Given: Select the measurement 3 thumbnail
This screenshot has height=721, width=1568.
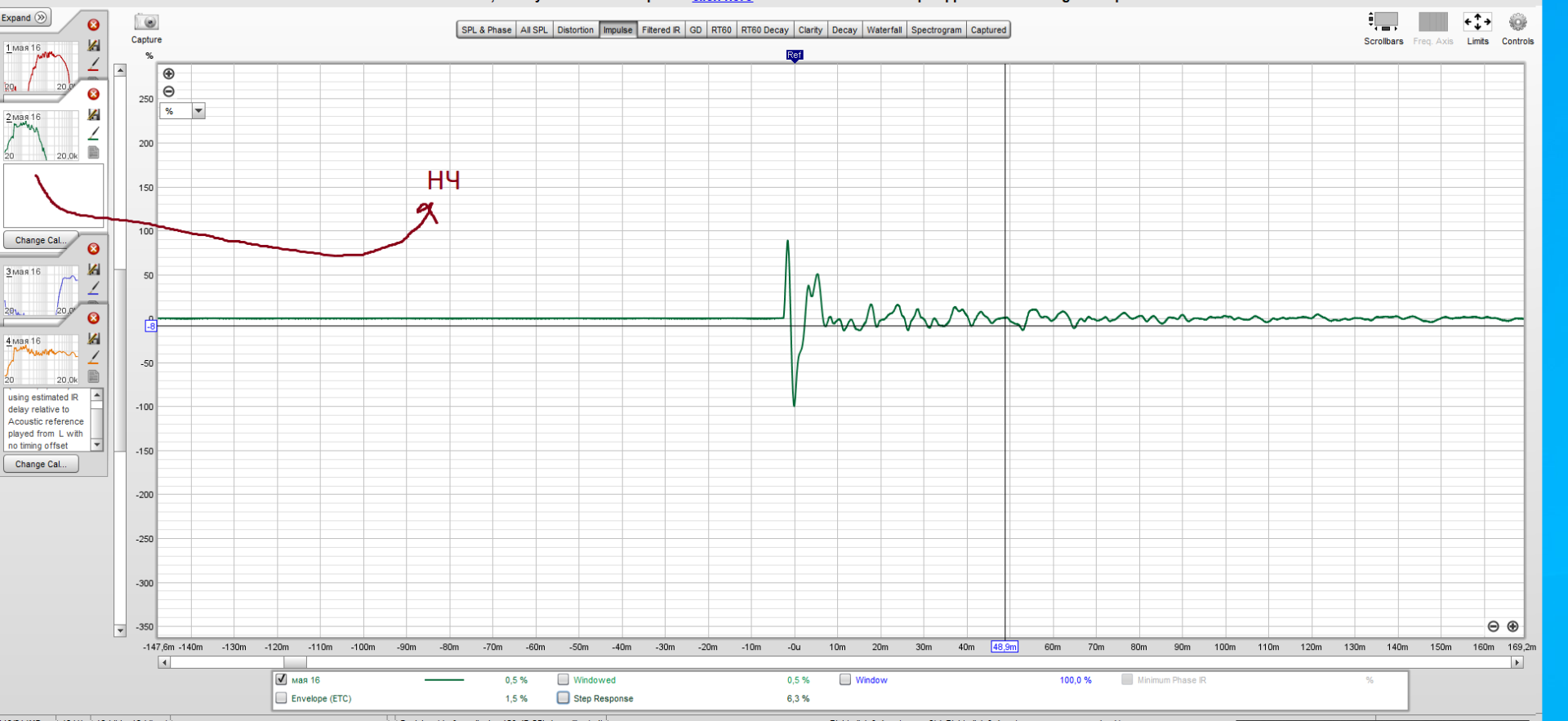Looking at the screenshot, I should (x=41, y=292).
